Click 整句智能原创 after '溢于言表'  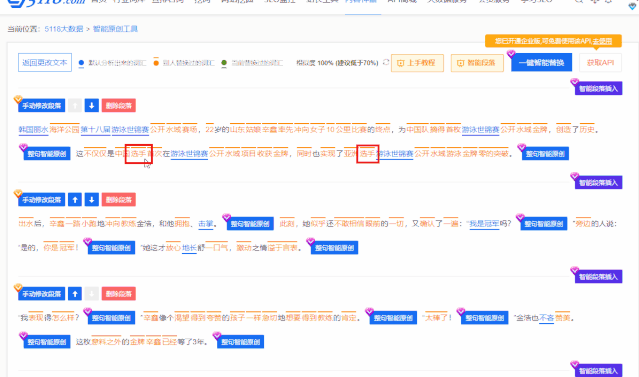(x=335, y=248)
